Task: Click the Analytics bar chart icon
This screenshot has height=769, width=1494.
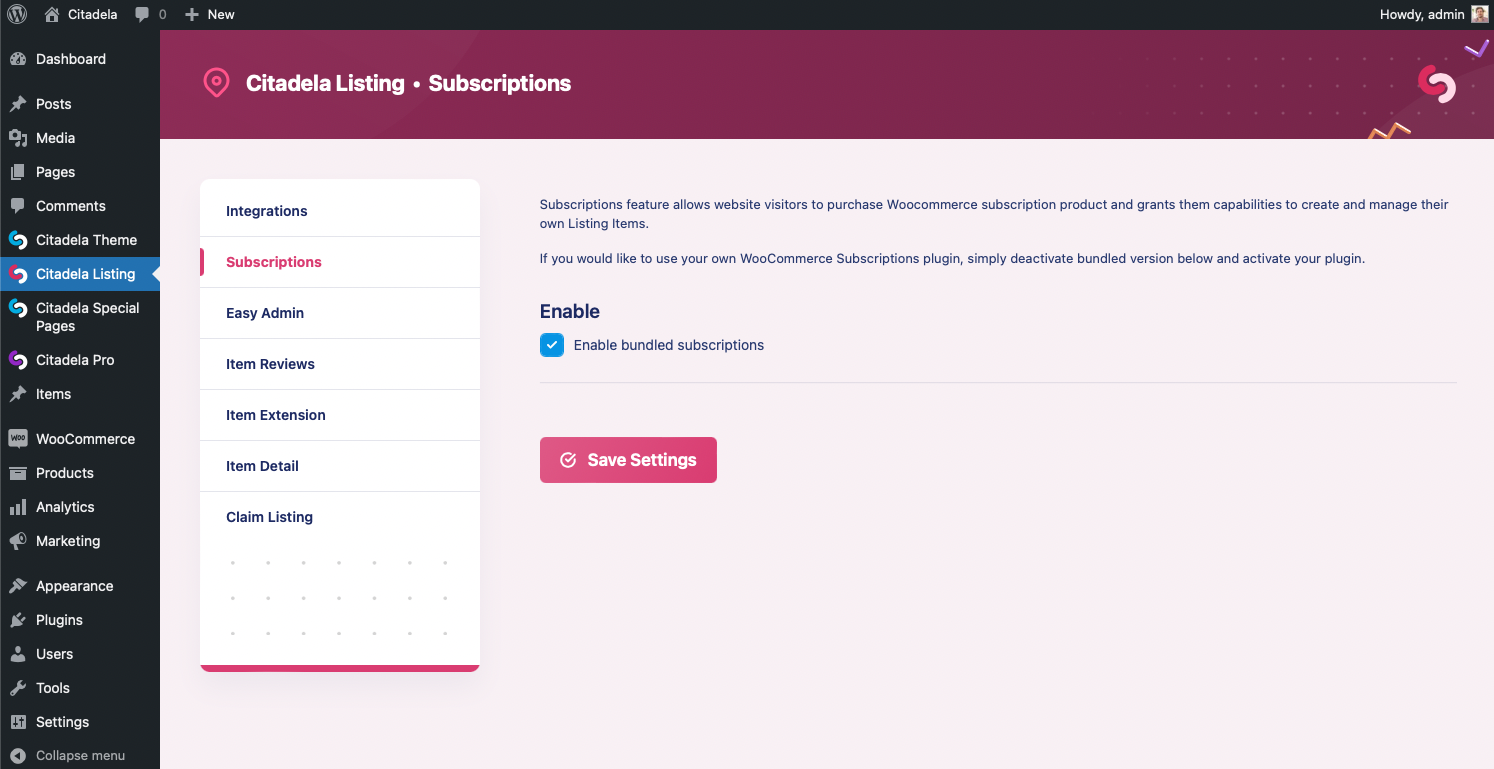Action: coord(17,507)
